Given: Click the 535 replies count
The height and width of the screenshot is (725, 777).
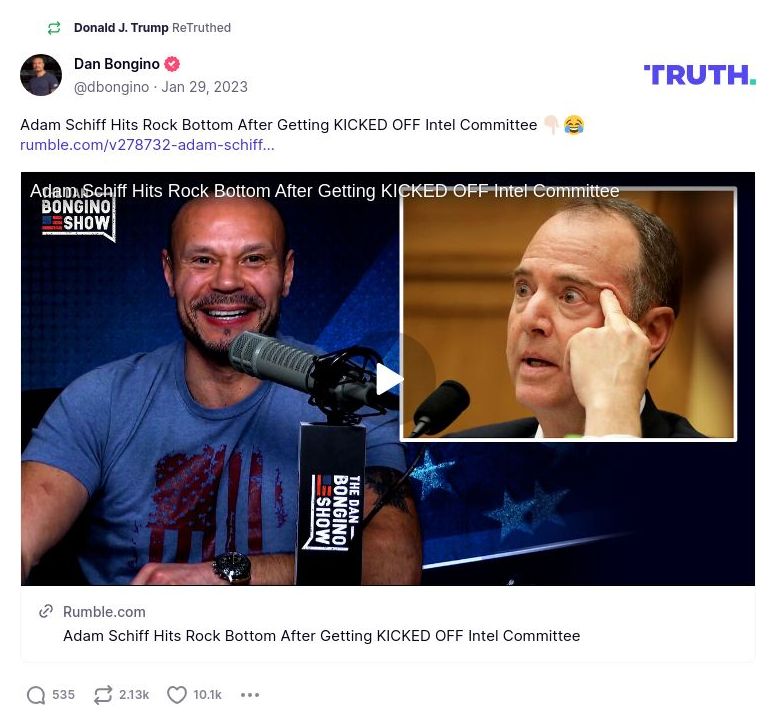Looking at the screenshot, I should pyautogui.click(x=63, y=695).
